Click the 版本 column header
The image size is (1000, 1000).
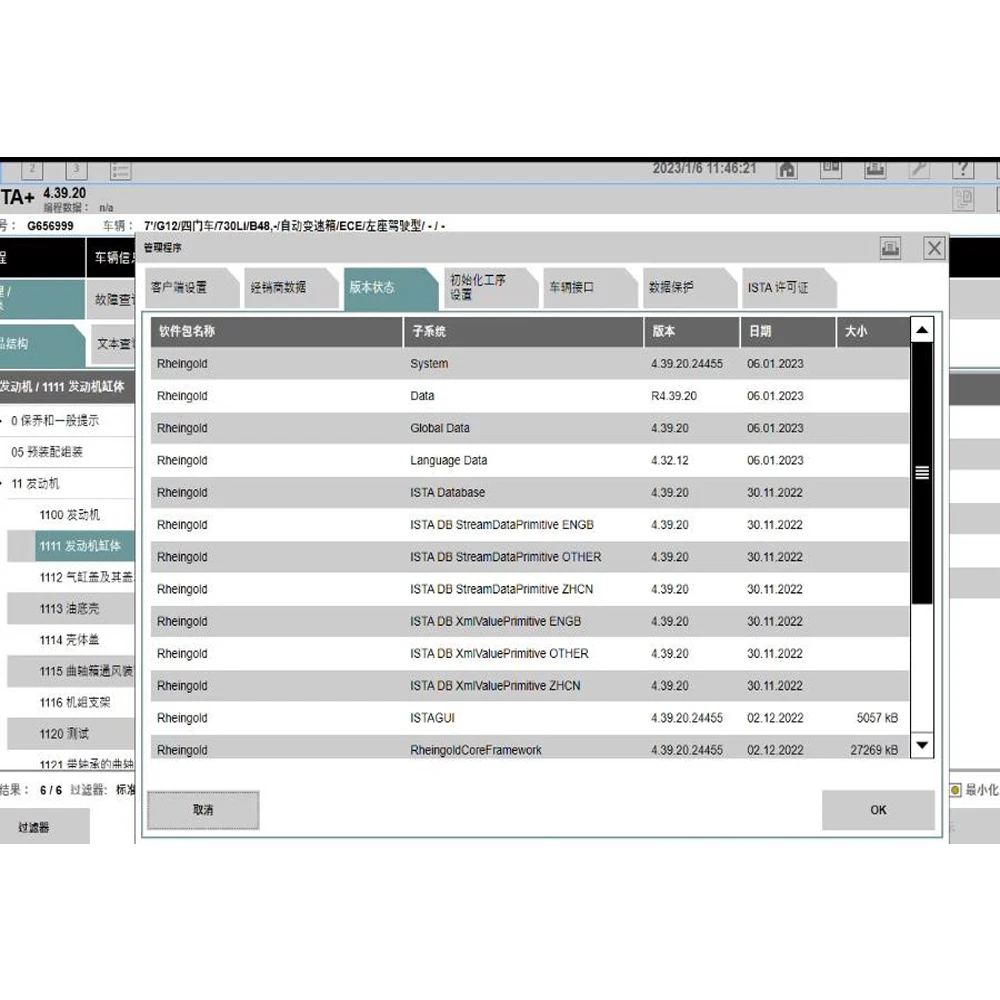coord(691,332)
